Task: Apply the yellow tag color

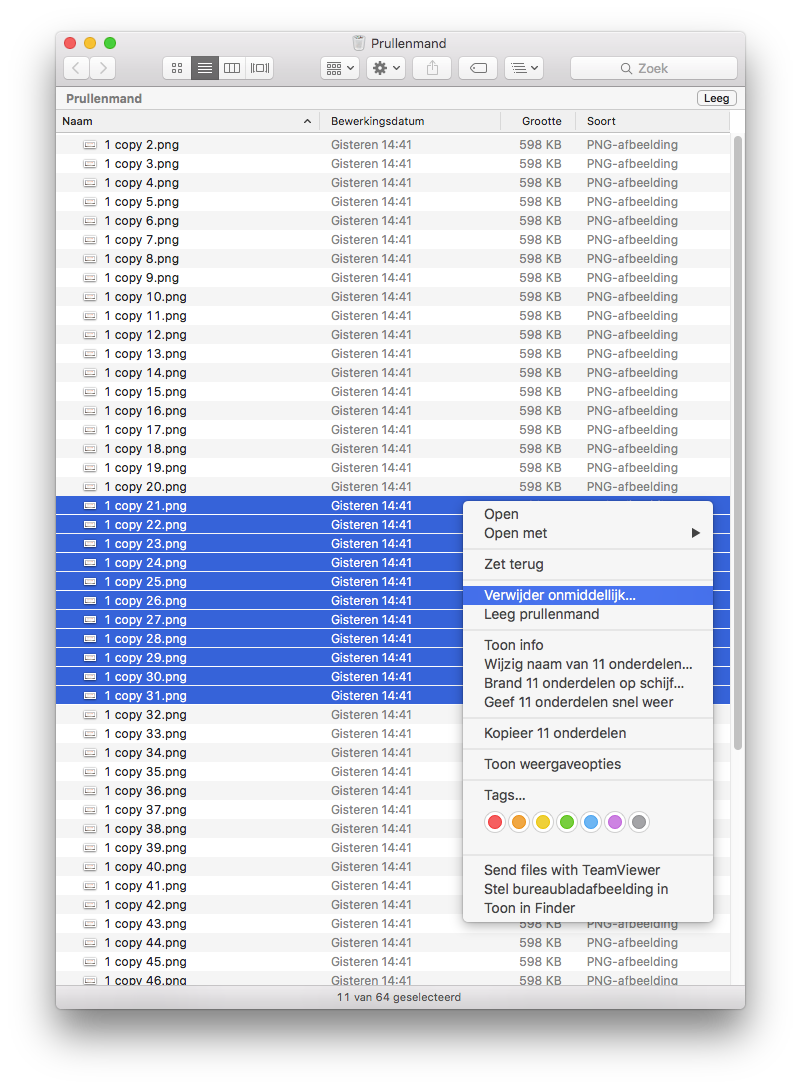Action: tap(543, 822)
